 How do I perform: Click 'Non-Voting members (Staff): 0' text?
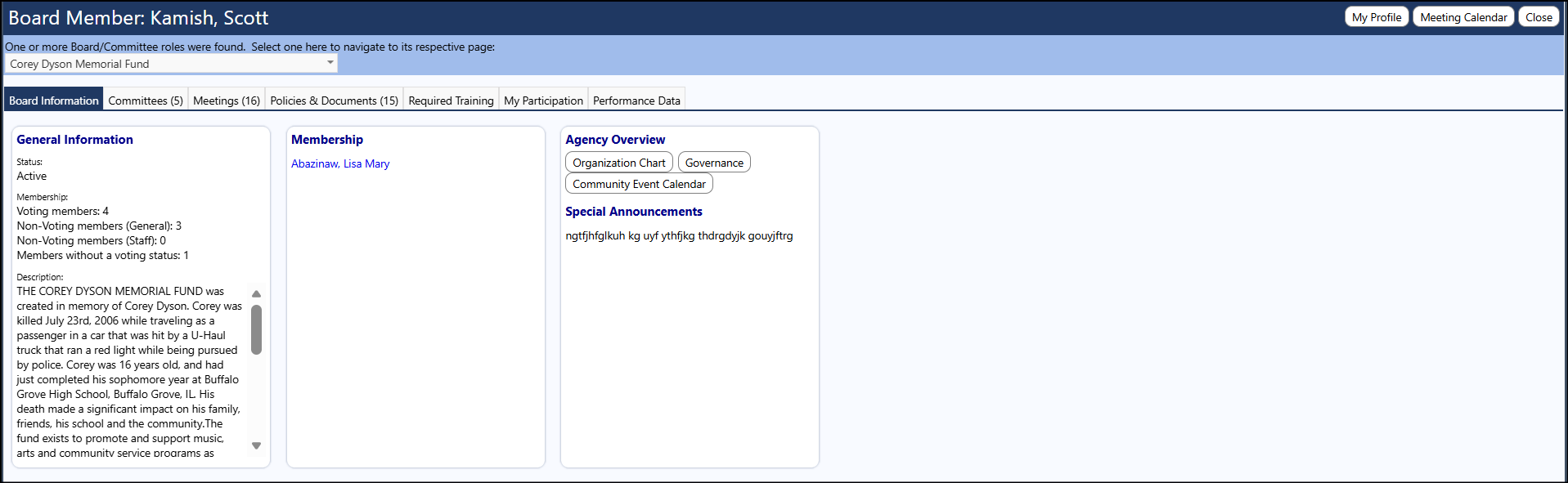tap(91, 240)
